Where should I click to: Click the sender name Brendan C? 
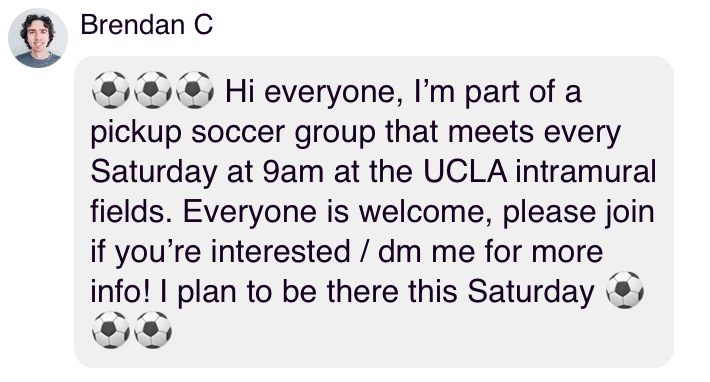[x=147, y=24]
